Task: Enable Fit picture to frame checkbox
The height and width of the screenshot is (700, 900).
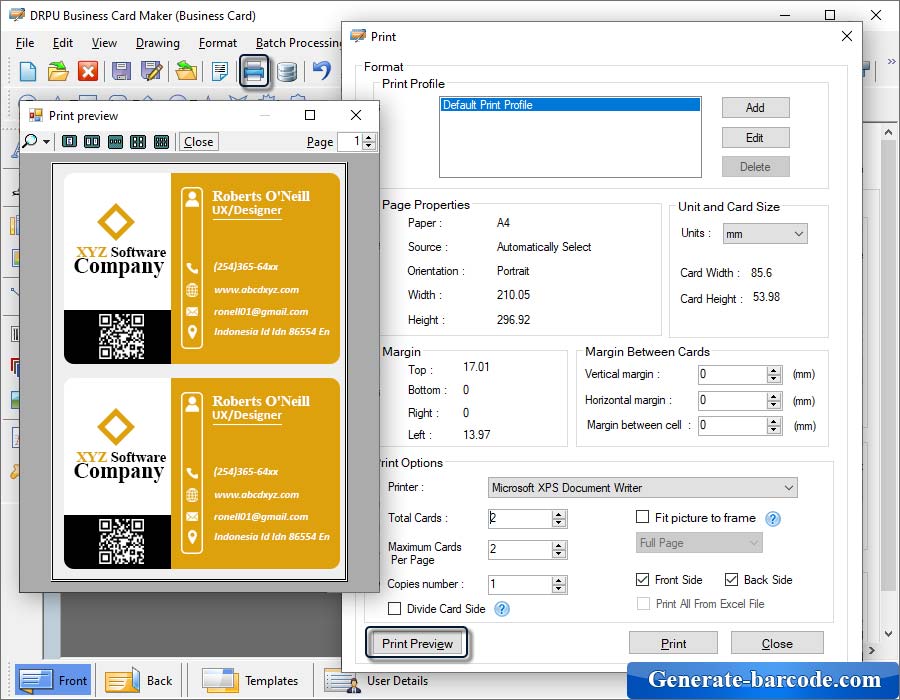Action: (642, 517)
